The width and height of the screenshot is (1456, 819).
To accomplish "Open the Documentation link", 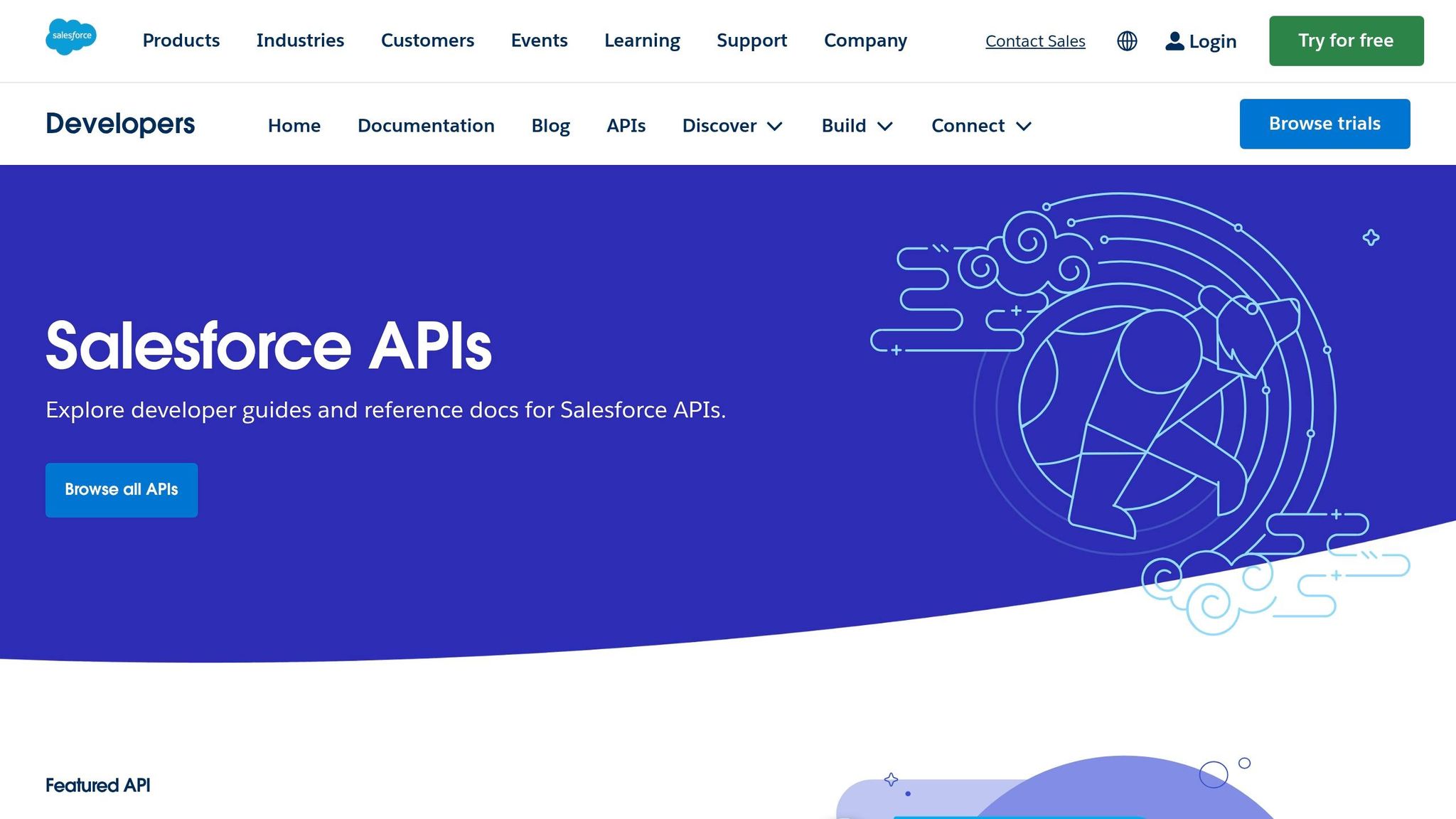I will click(x=426, y=126).
